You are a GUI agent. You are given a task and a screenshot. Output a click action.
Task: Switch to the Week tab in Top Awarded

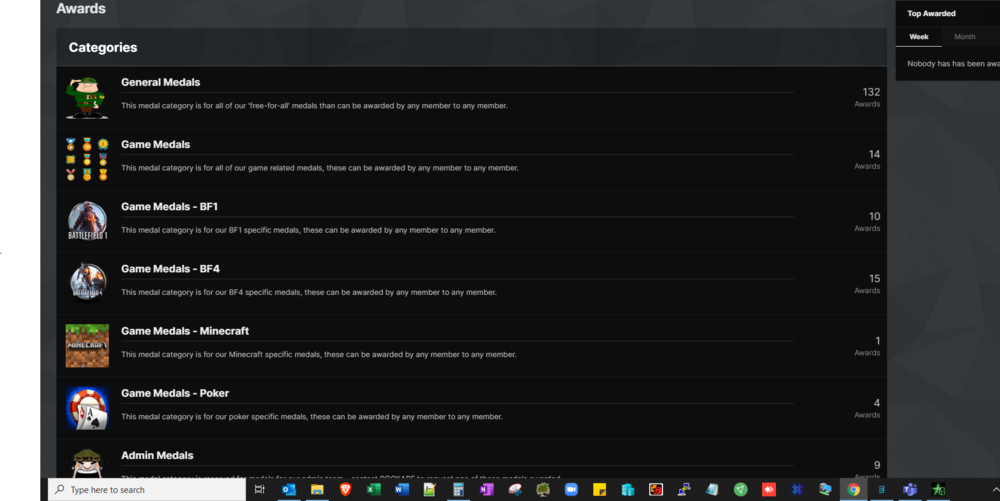click(x=918, y=37)
